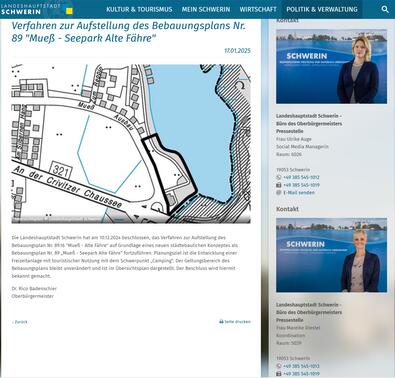Click the 321 road label on the map
The image size is (395, 378).
61,170
